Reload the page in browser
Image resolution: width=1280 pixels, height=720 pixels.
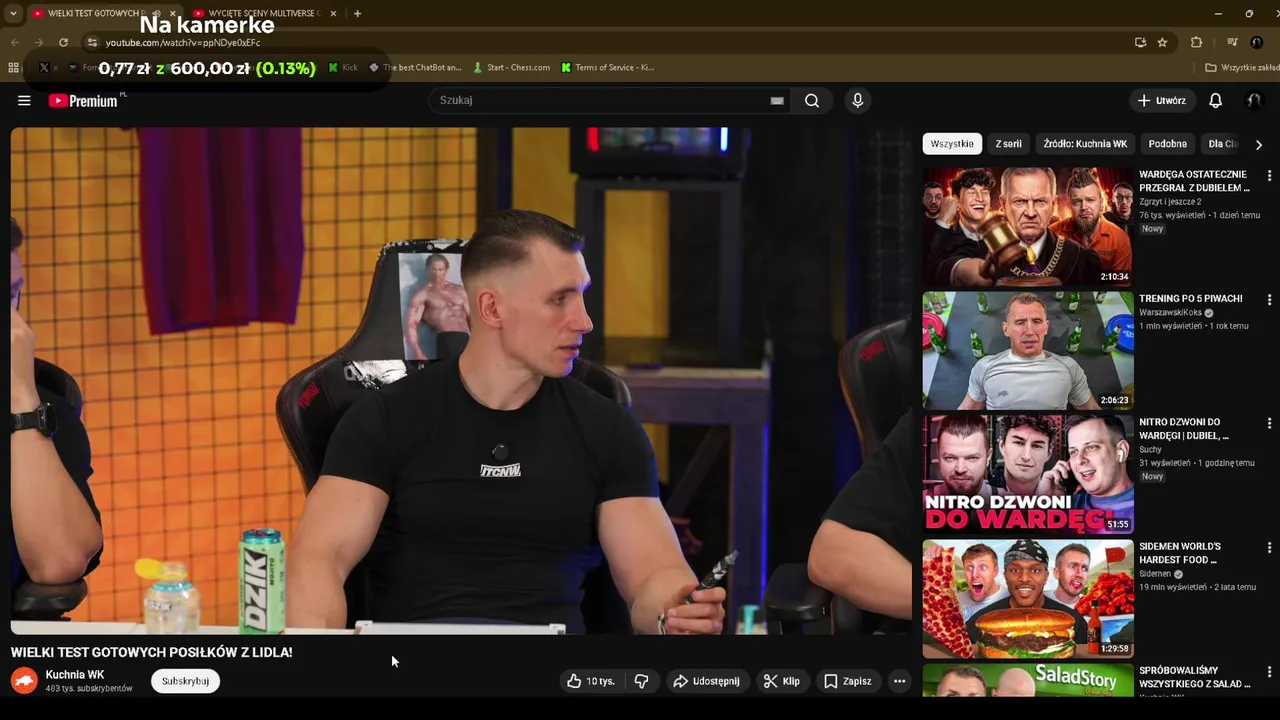click(63, 42)
